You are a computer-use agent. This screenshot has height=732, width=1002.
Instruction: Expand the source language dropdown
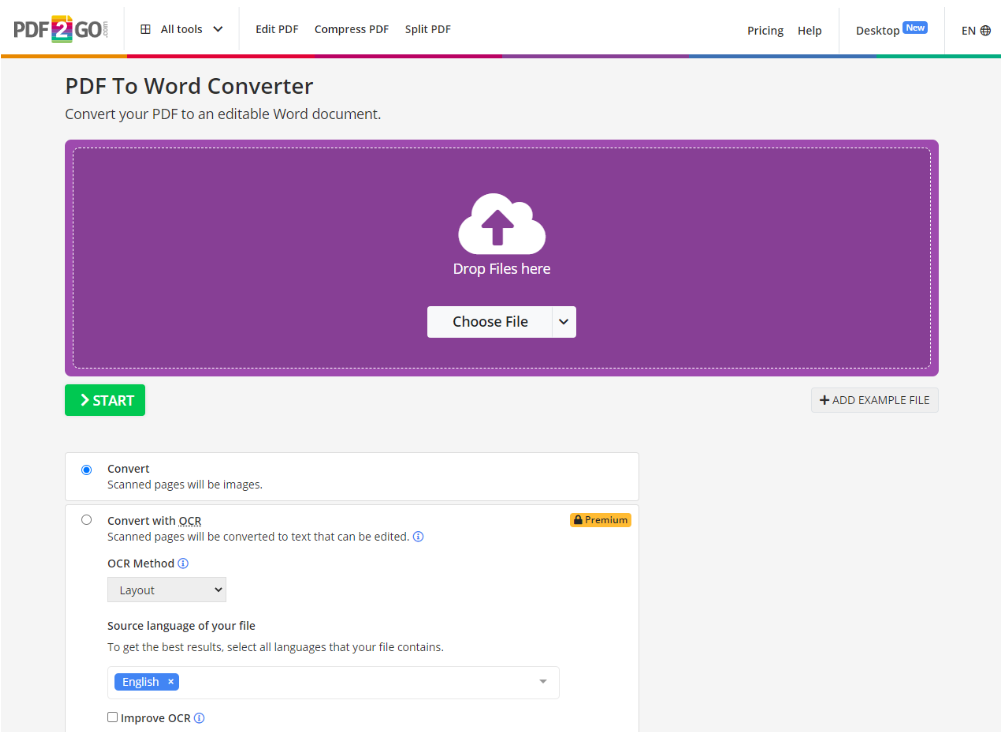tap(543, 681)
